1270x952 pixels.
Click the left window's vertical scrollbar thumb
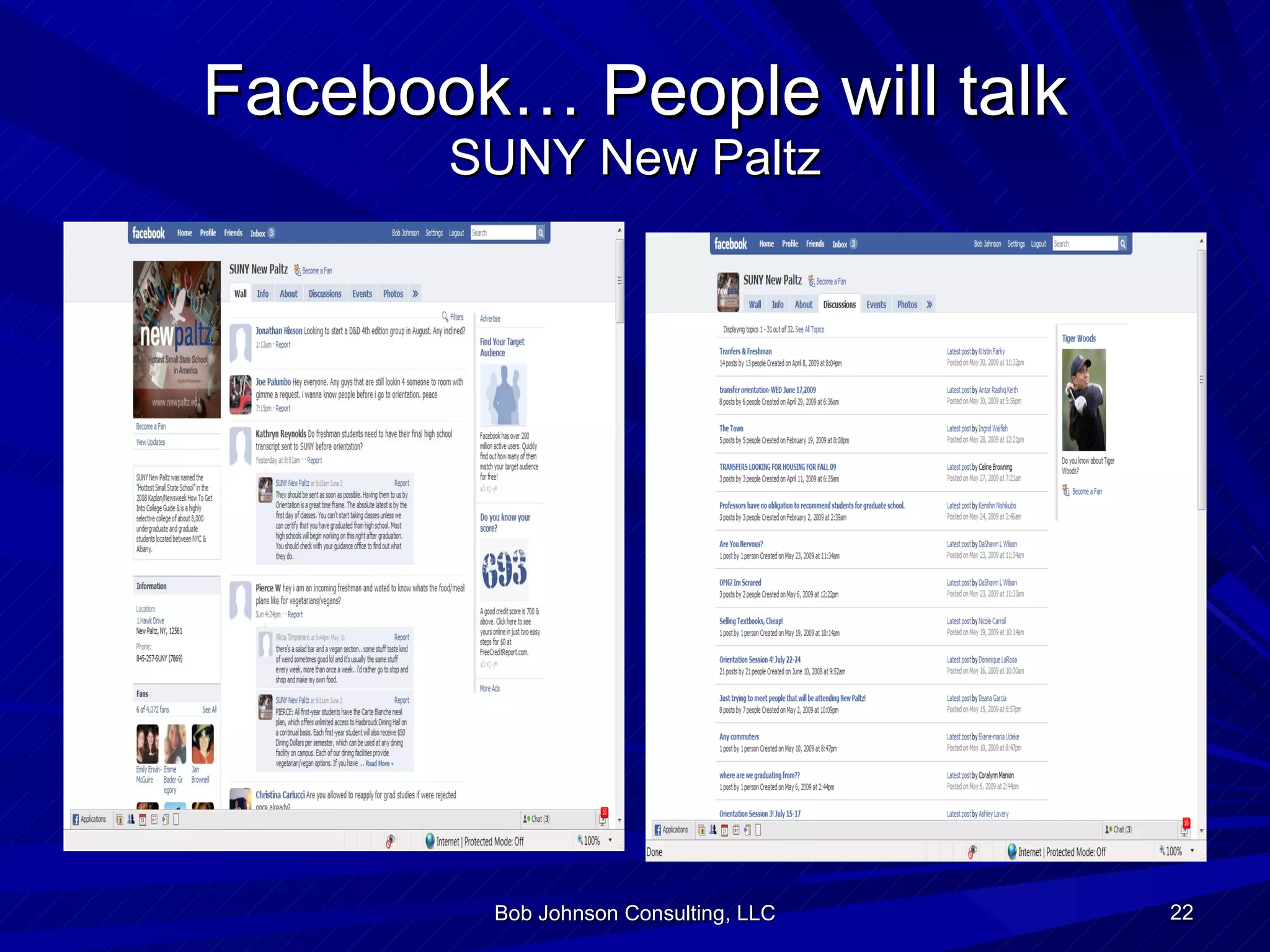tap(619, 281)
